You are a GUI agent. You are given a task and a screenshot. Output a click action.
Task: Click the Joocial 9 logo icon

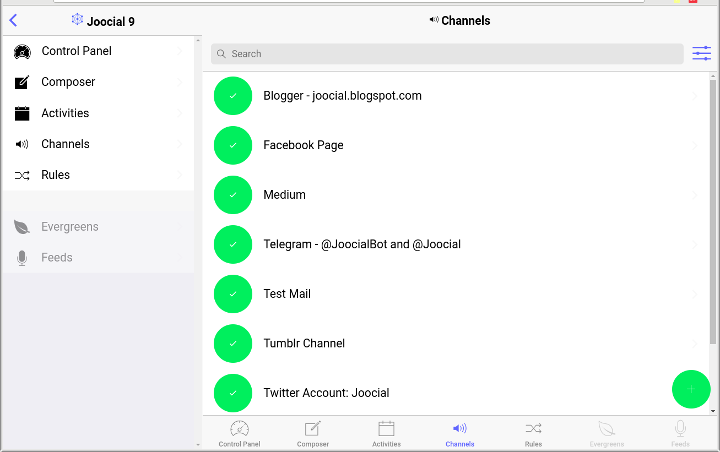[x=77, y=19]
